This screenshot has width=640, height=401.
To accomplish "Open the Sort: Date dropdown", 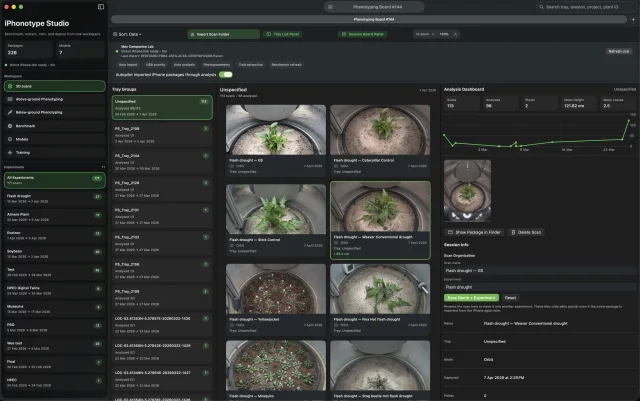I will coord(128,34).
